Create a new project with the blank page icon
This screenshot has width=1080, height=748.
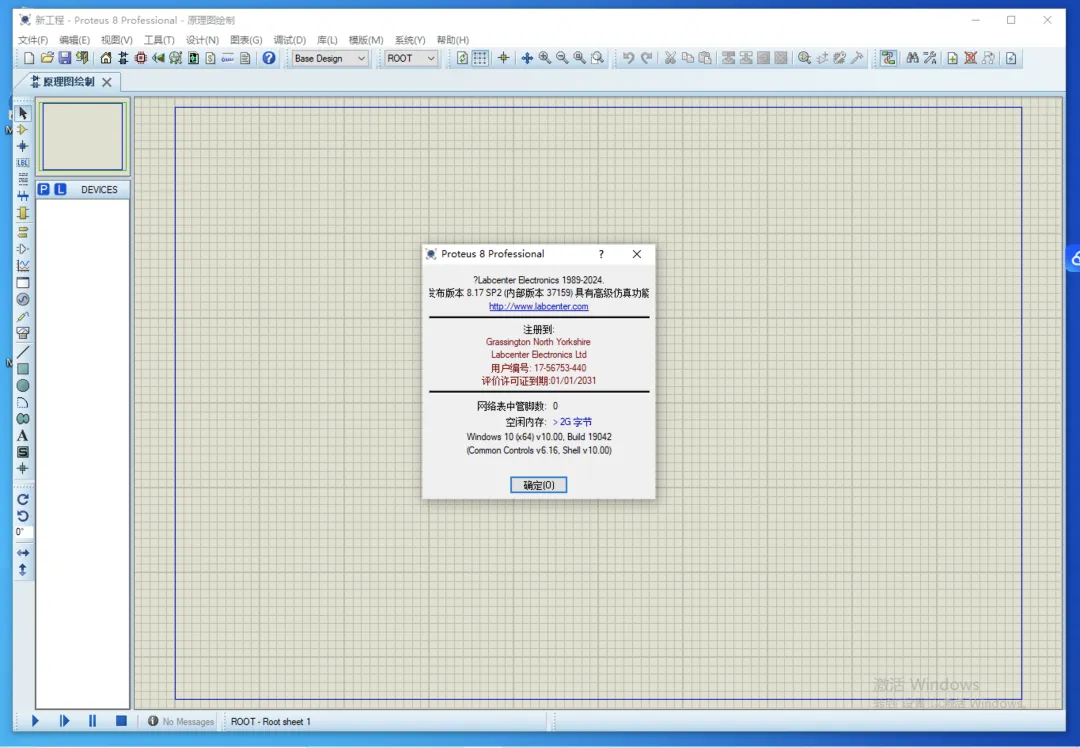tap(29, 59)
